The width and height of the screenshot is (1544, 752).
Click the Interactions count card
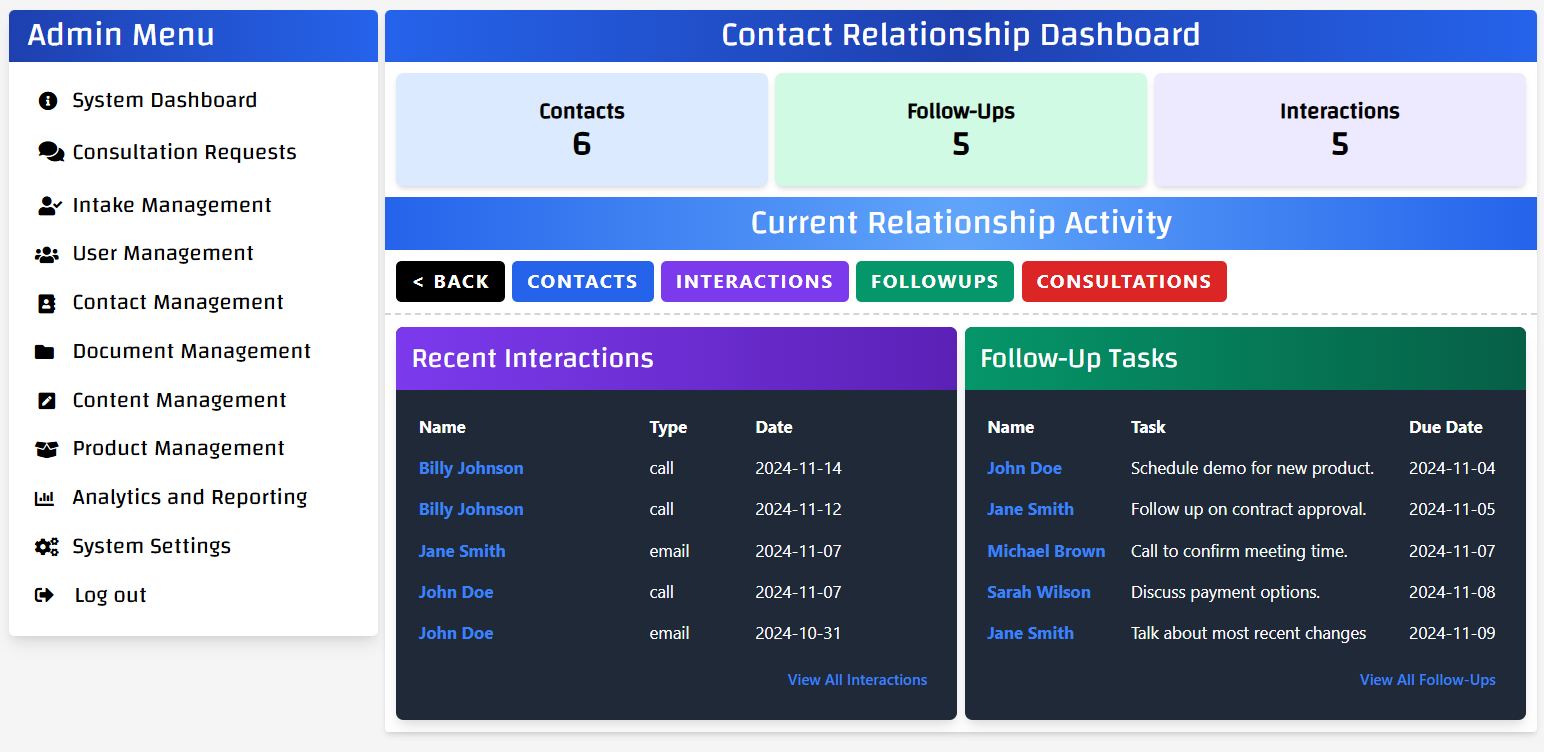(1339, 130)
